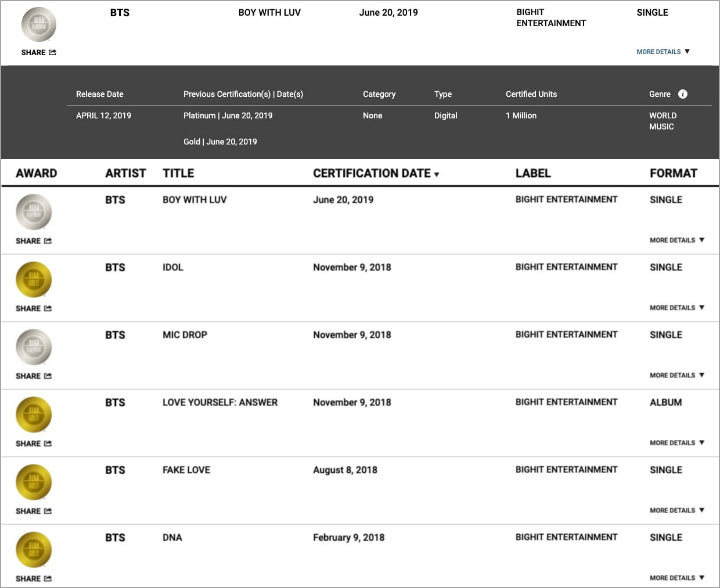
Task: Click the FORMAT column header
Action: (x=673, y=173)
